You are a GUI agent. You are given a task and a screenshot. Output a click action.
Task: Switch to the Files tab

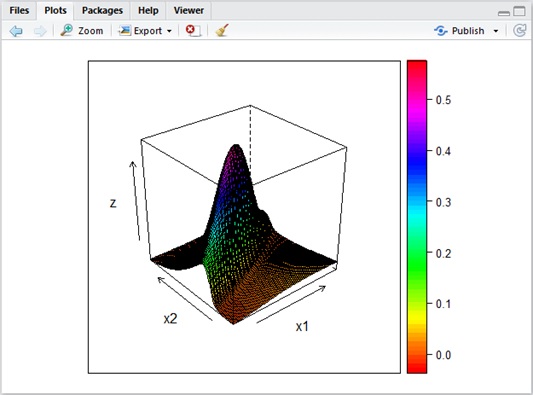click(19, 10)
